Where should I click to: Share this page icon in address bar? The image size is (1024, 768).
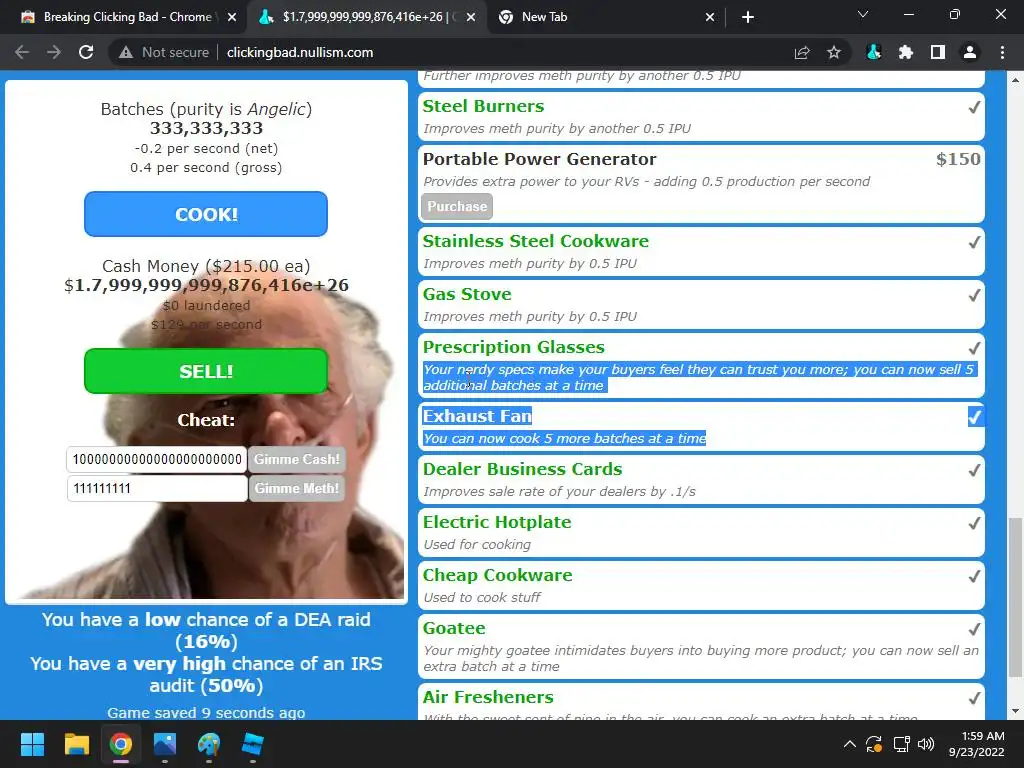pyautogui.click(x=802, y=52)
